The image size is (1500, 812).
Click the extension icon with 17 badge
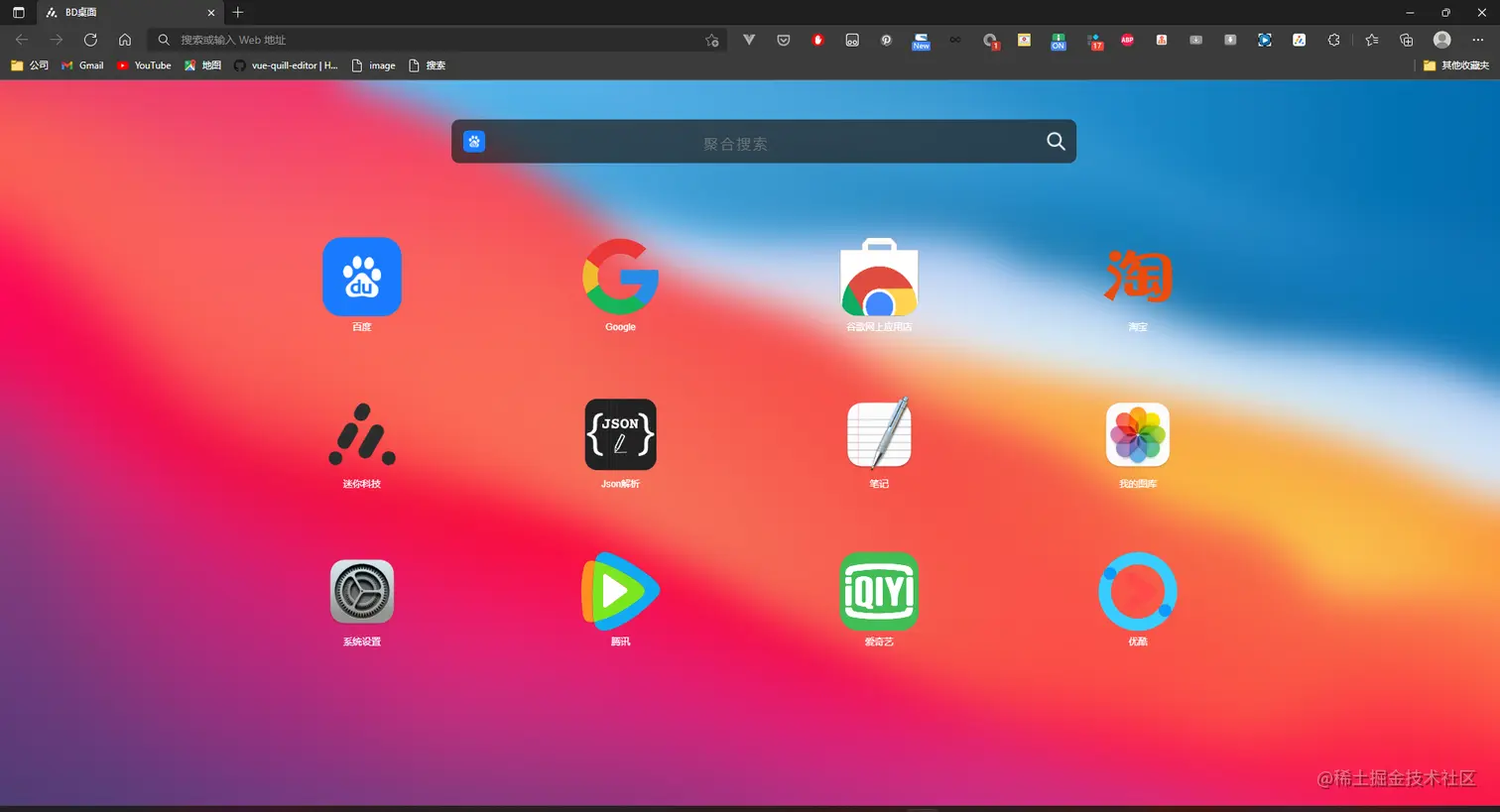pyautogui.click(x=1094, y=41)
